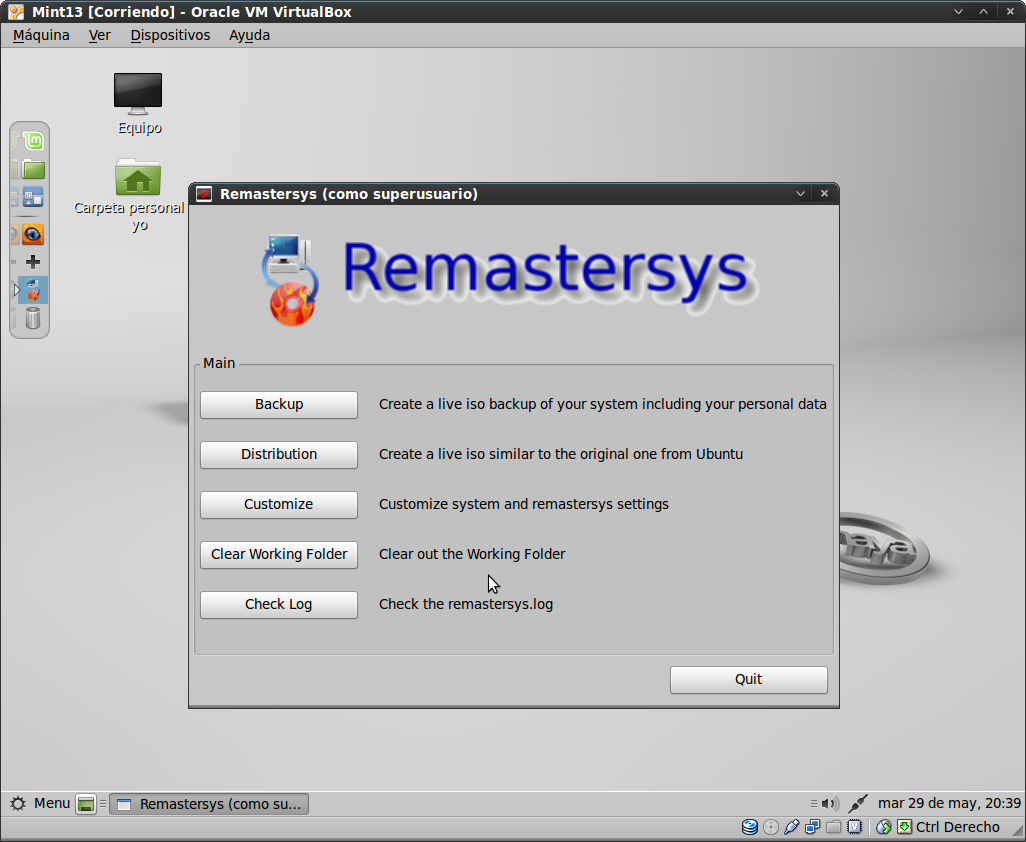Quit the Remastersys application

click(x=748, y=679)
